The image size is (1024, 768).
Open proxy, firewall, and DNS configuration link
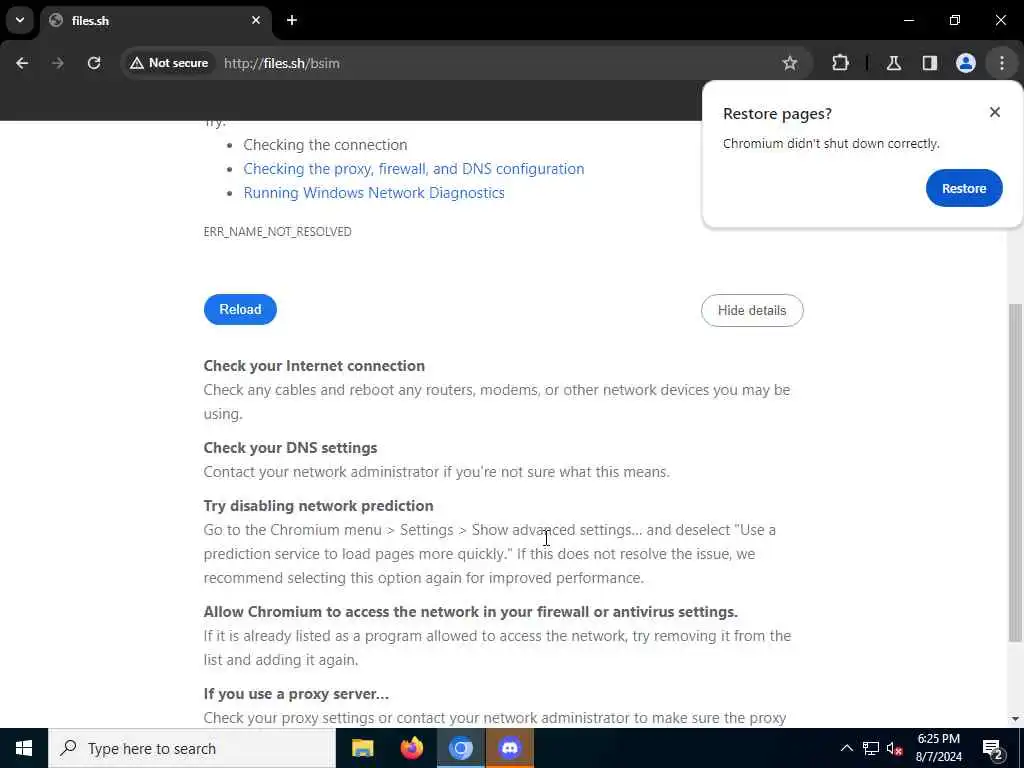[x=414, y=168]
